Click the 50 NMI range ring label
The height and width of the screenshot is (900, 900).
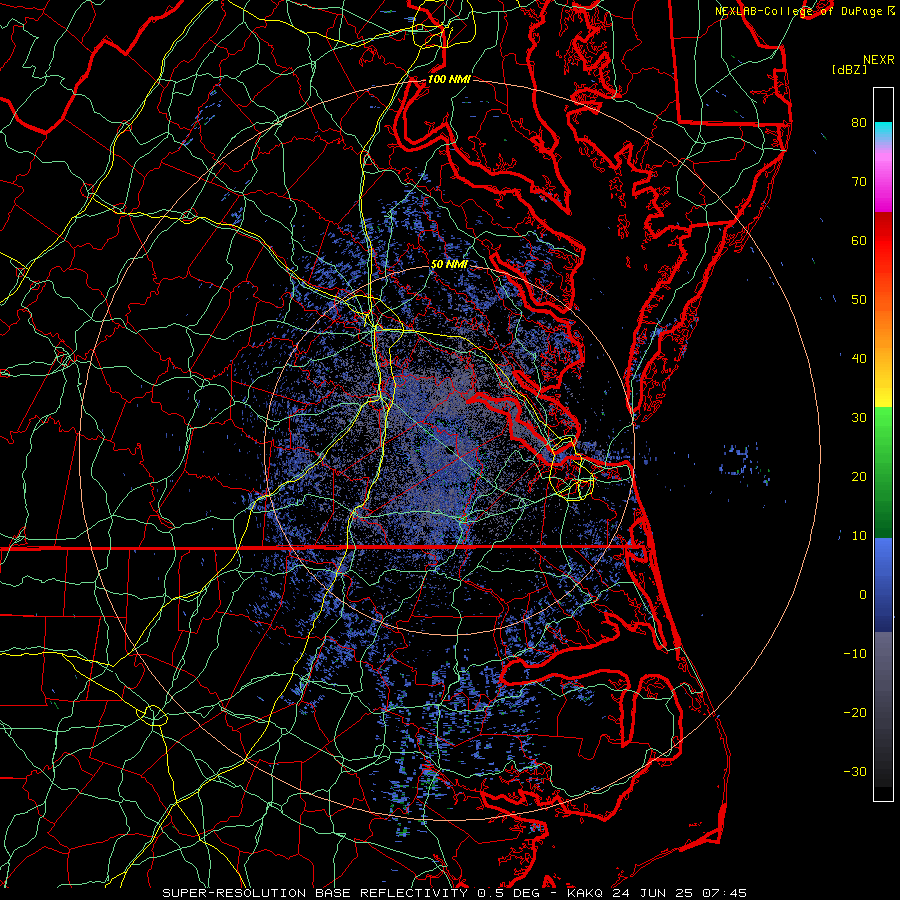449,265
